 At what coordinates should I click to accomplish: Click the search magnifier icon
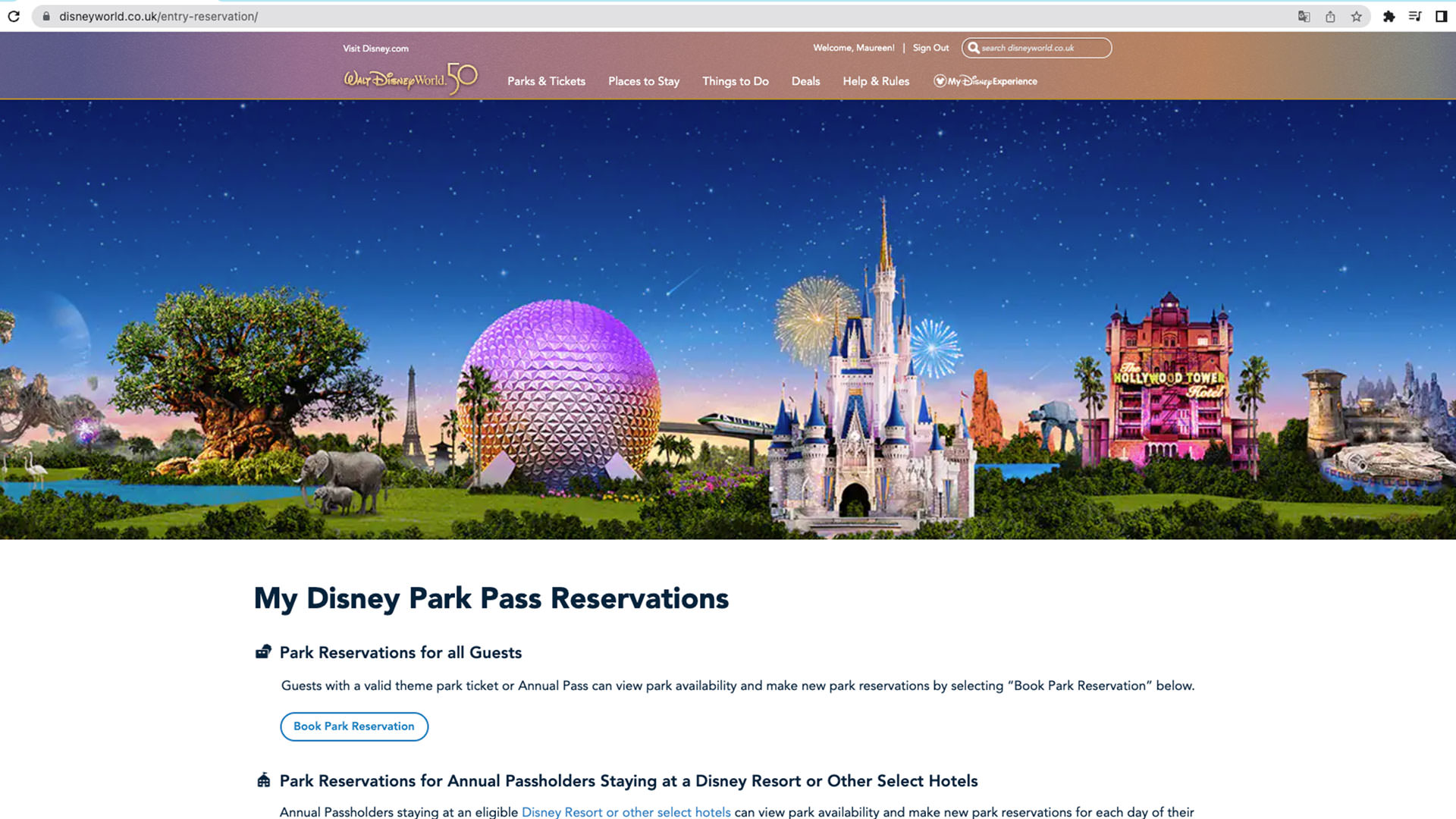click(x=973, y=48)
